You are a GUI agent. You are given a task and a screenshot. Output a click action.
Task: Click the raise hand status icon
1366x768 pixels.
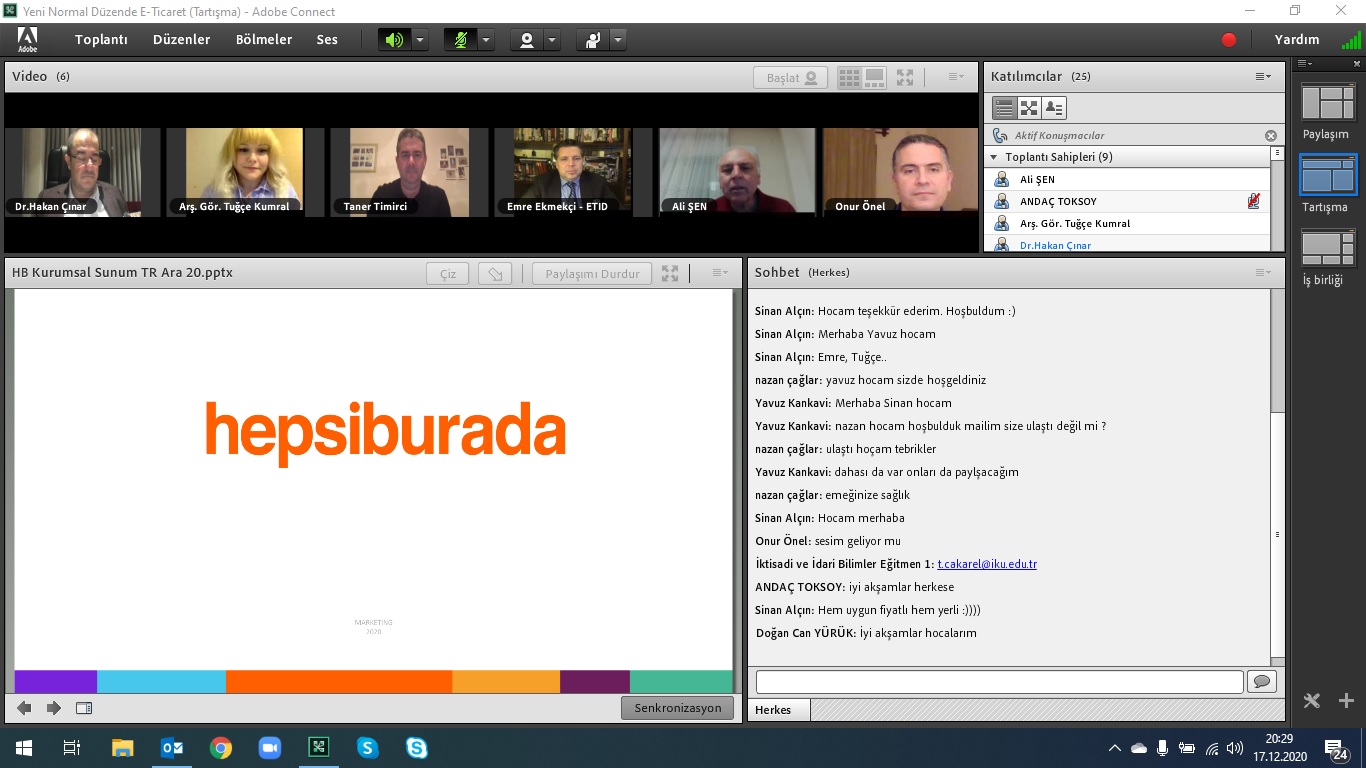(593, 40)
